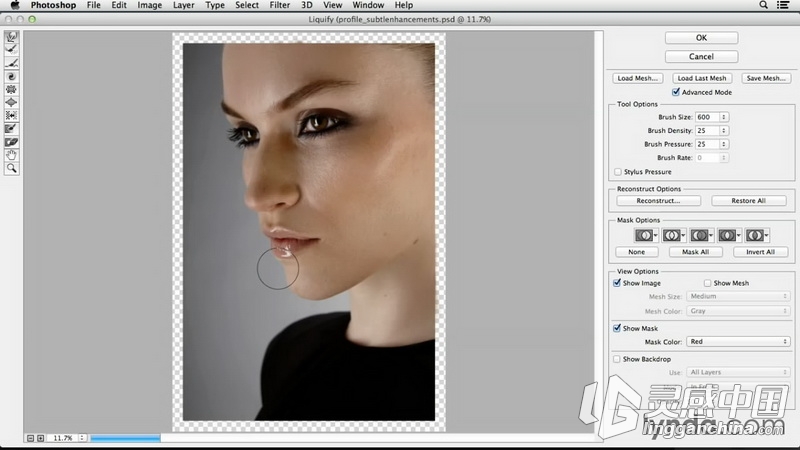Open the Subtract from Selection mask option

click(x=702, y=235)
